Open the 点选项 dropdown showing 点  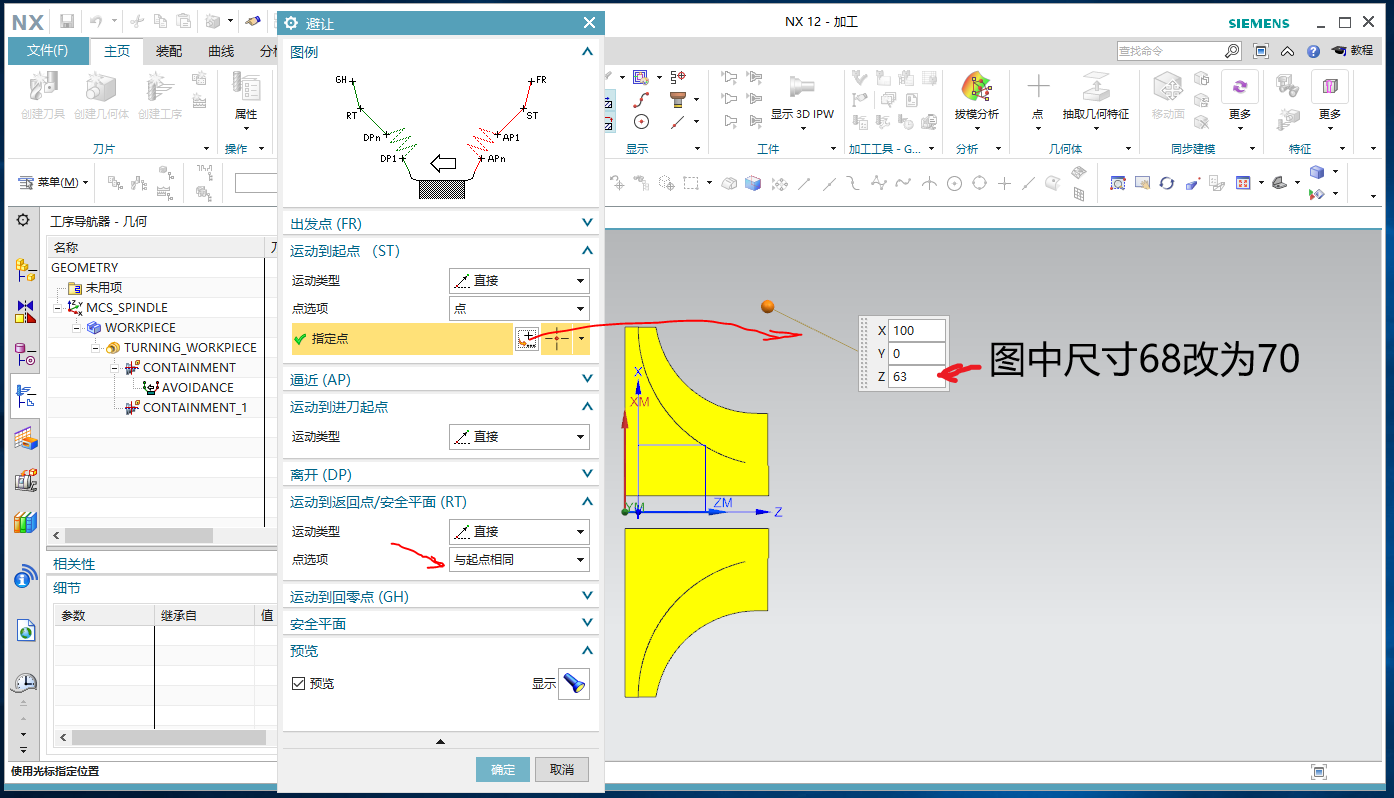(519, 309)
